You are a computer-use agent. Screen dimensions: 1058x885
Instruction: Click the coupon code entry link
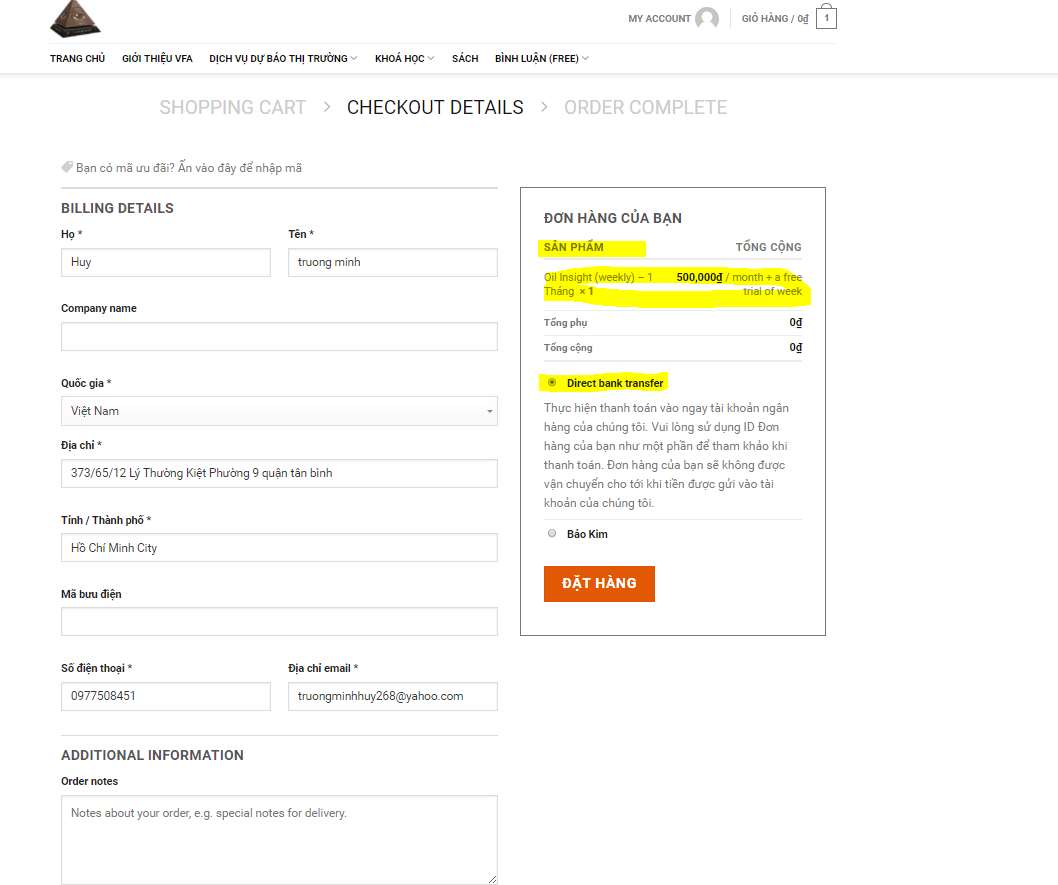(189, 168)
